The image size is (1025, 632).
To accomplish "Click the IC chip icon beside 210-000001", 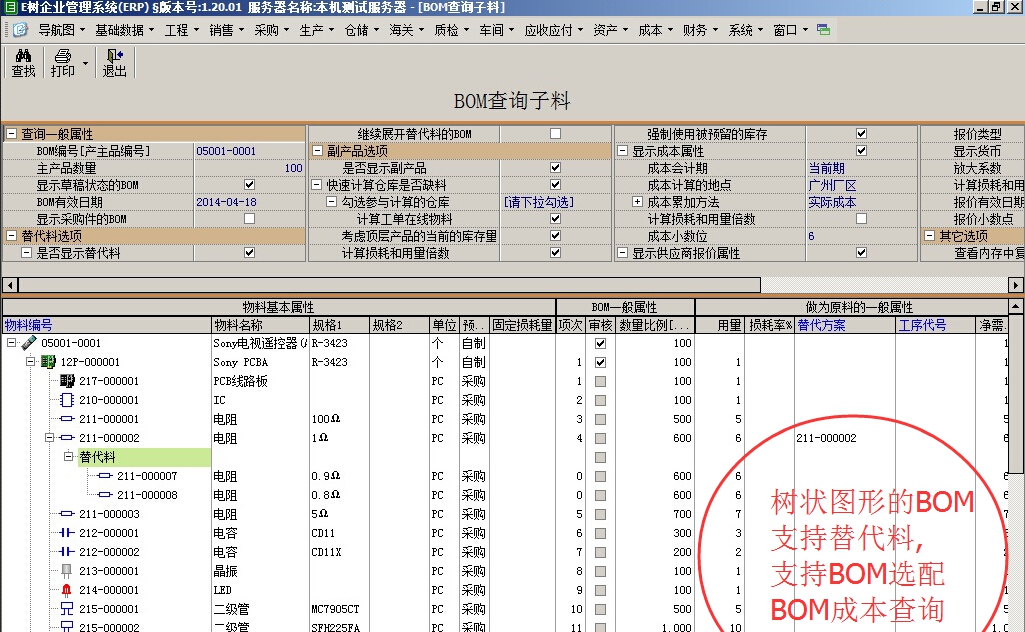I will coord(66,400).
